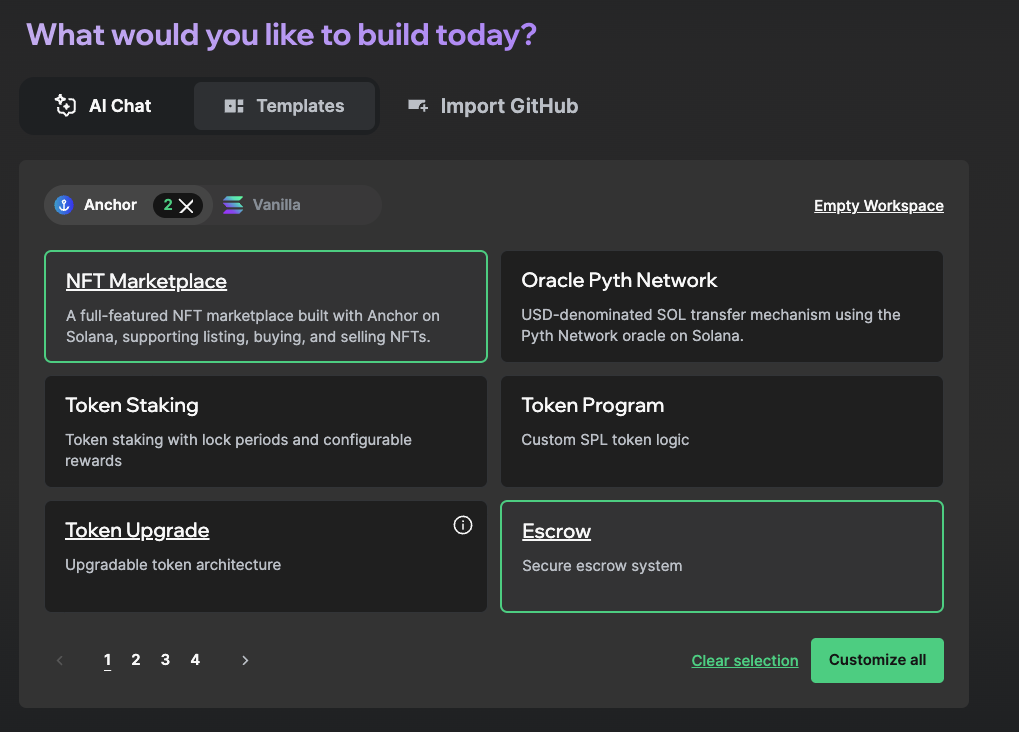Click the info icon on Token Upgrade
The width and height of the screenshot is (1019, 732).
[463, 525]
